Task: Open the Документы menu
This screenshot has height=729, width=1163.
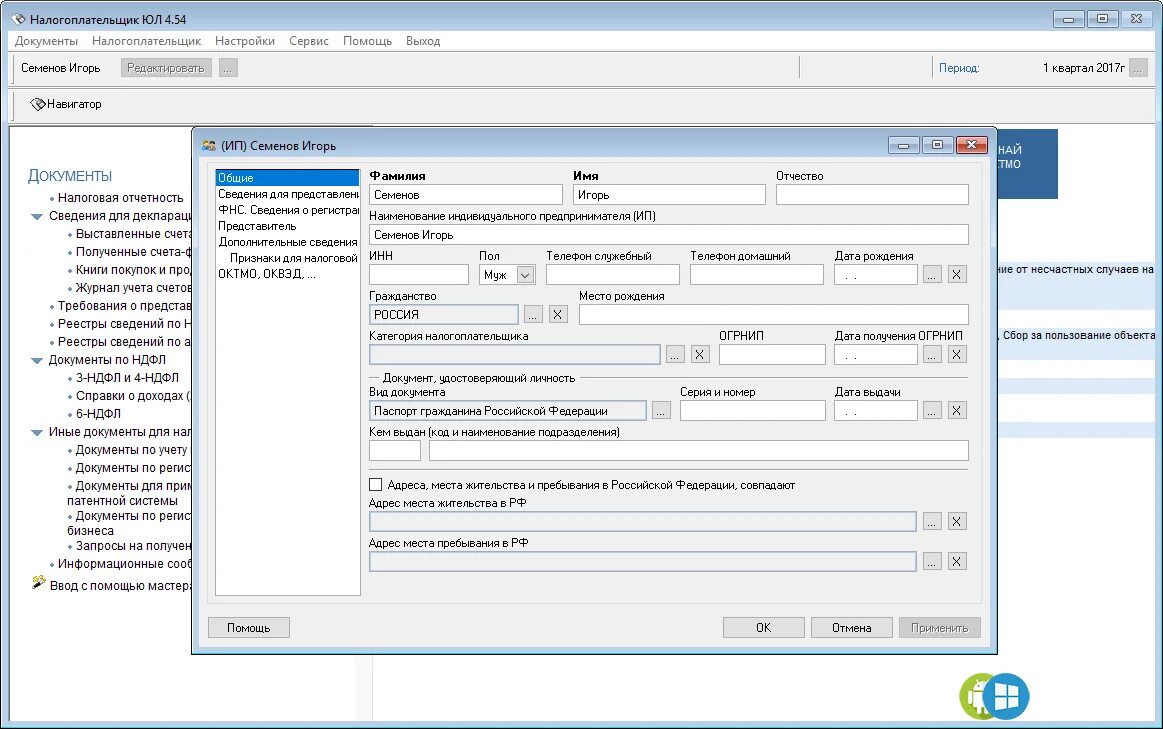Action: click(x=46, y=41)
